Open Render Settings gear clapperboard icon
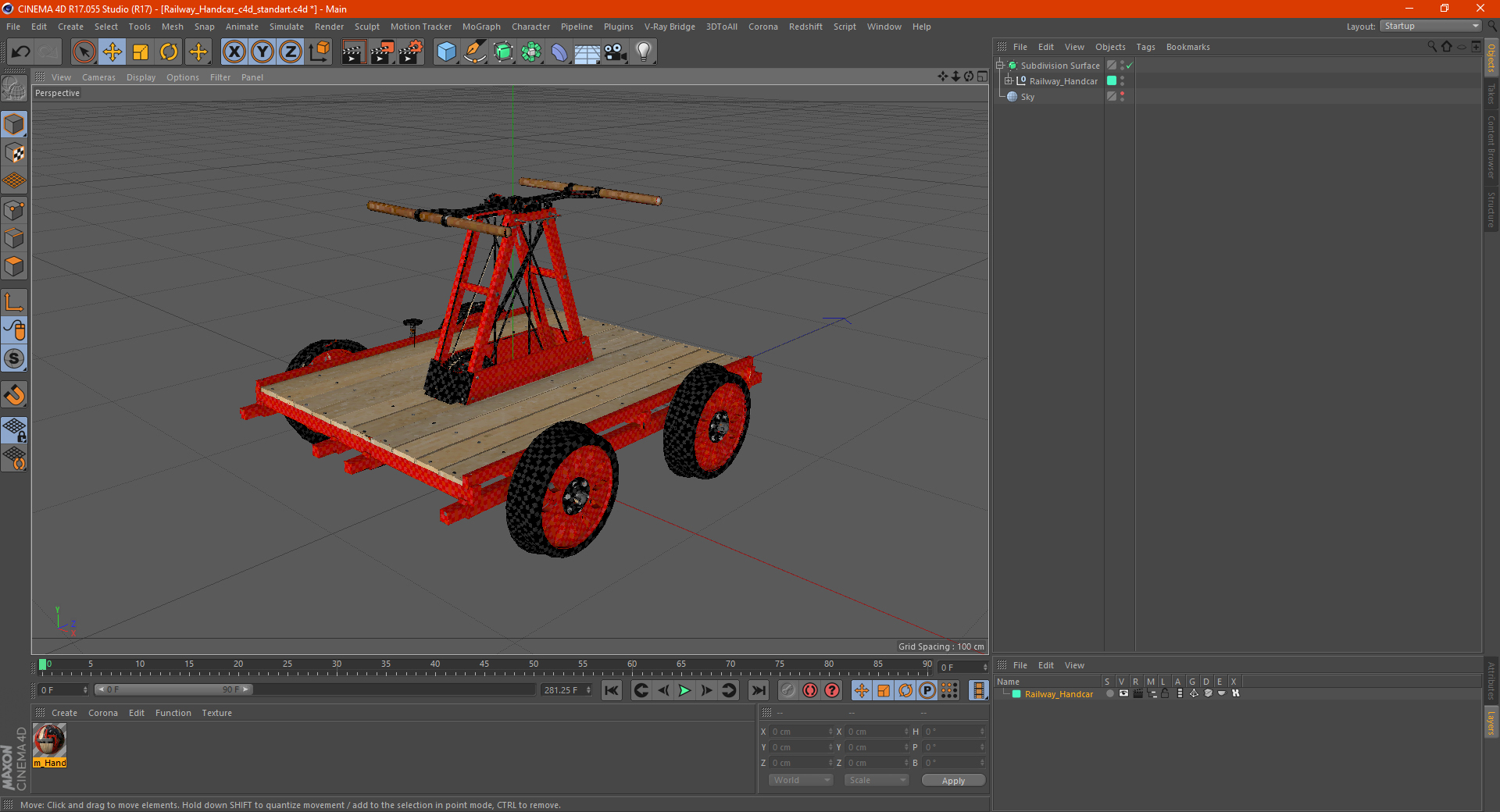The image size is (1500, 812). [411, 52]
